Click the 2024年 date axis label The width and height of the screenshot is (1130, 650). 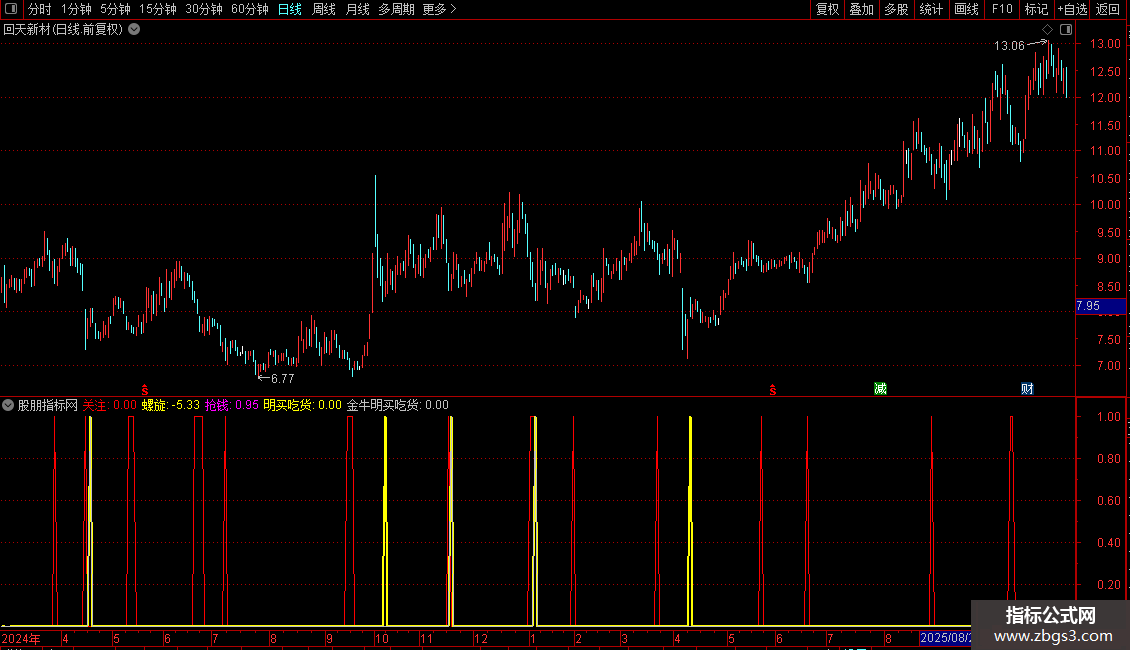[21, 638]
